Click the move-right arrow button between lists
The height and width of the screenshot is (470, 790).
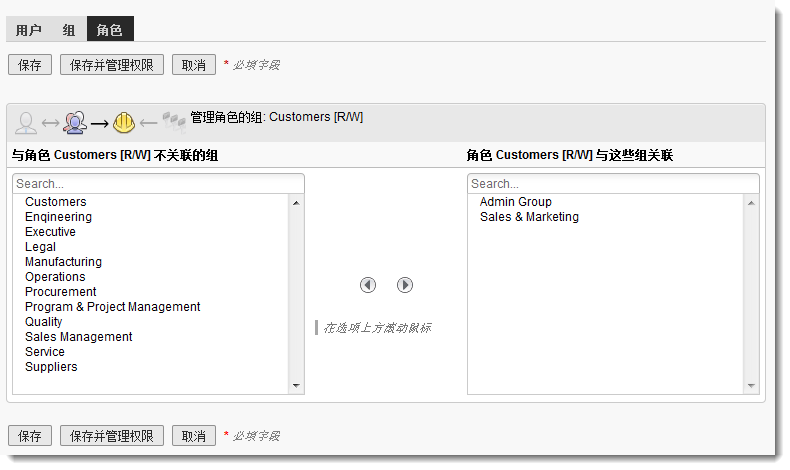405,285
